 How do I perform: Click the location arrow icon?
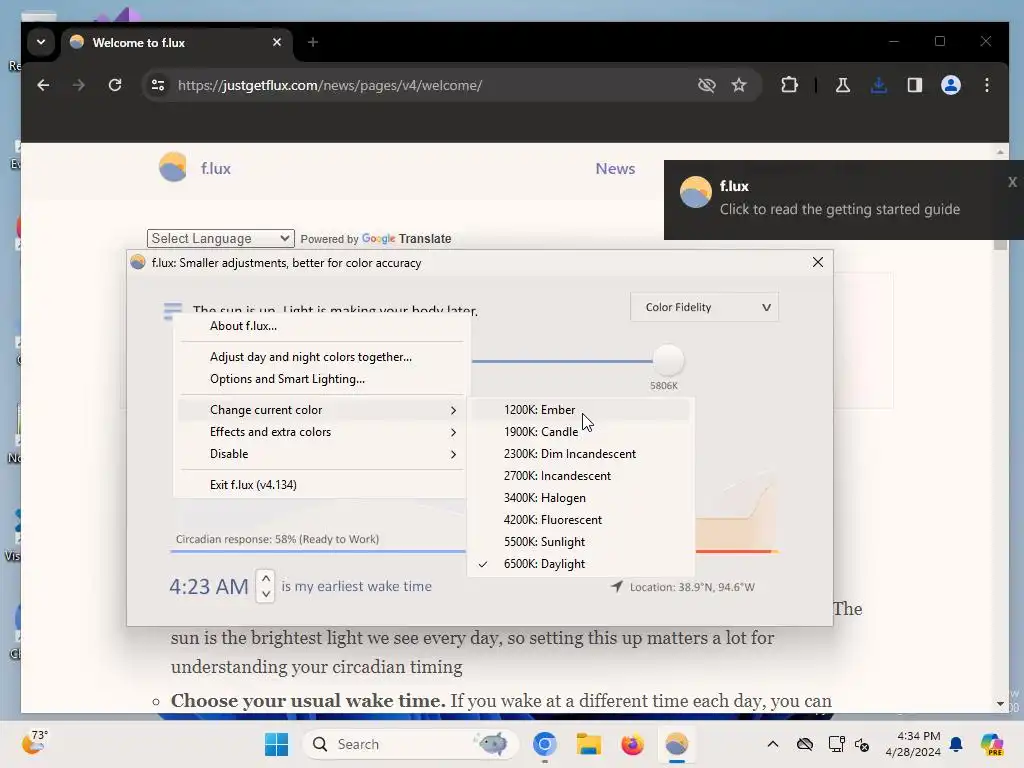tap(616, 586)
